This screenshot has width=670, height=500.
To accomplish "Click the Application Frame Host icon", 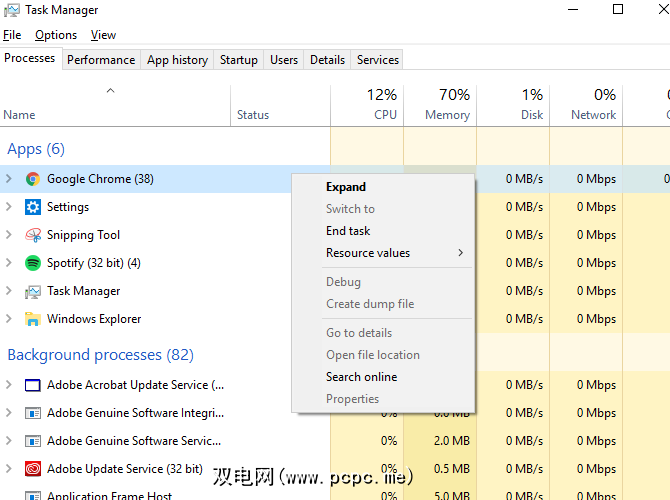I will 33,496.
